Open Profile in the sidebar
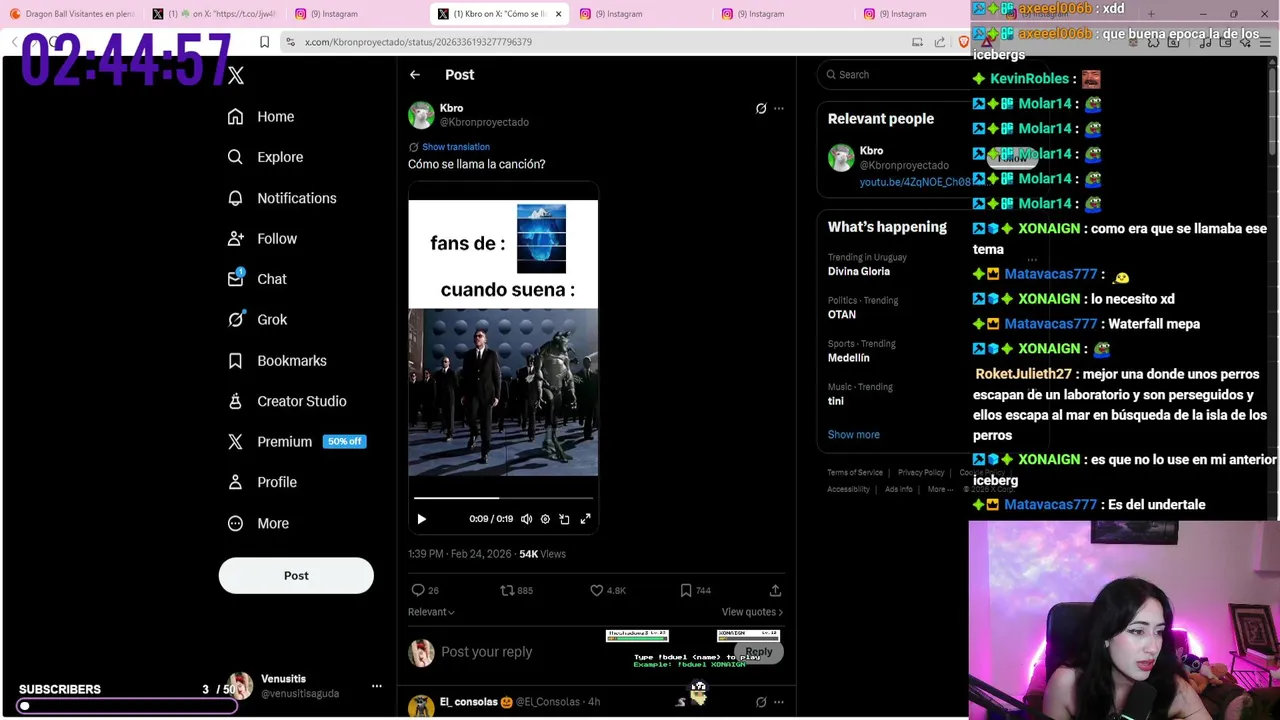 tap(262, 482)
